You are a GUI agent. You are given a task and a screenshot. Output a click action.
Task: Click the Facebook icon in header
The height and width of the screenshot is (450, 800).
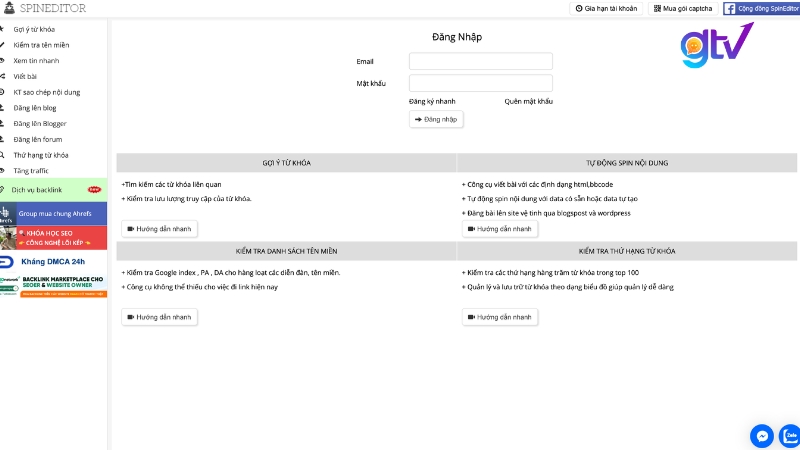coord(730,8)
